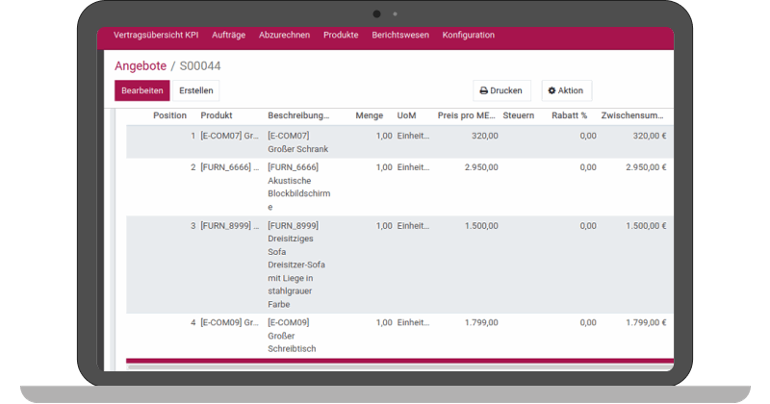The image size is (770, 404).
Task: Click the Preis pro ME column header
Action: tap(467, 115)
